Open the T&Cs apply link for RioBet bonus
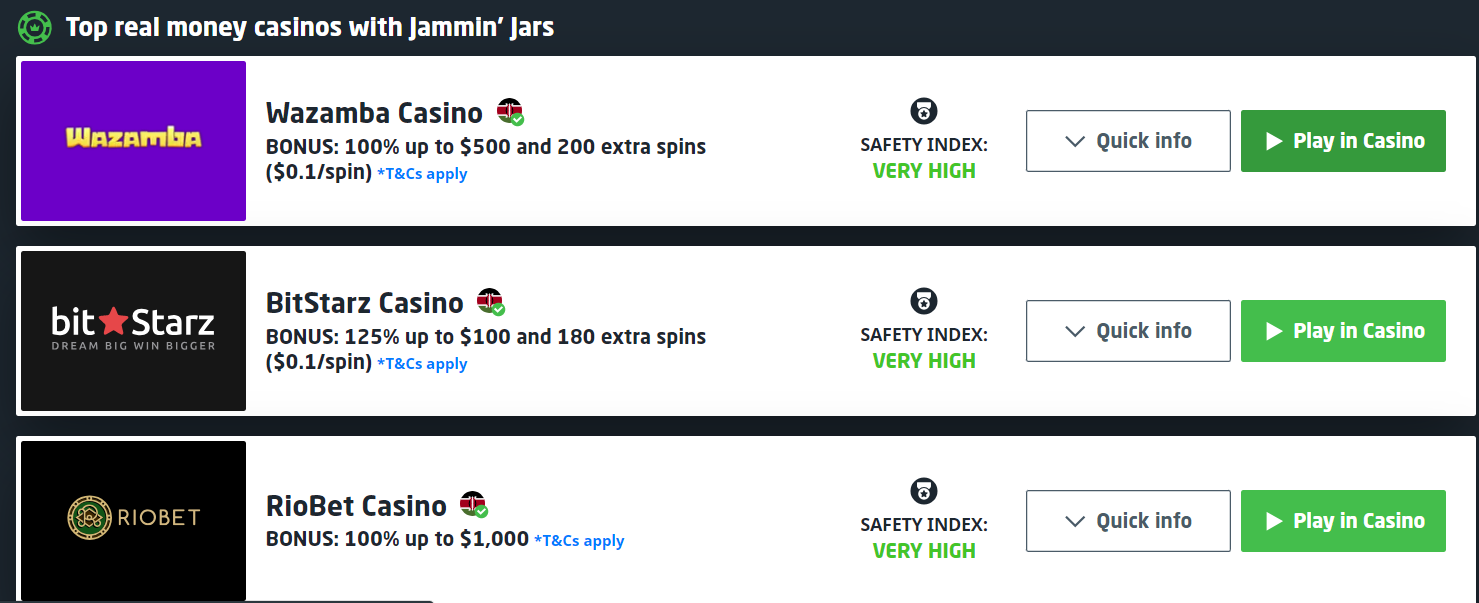The image size is (1479, 603). coord(579,541)
